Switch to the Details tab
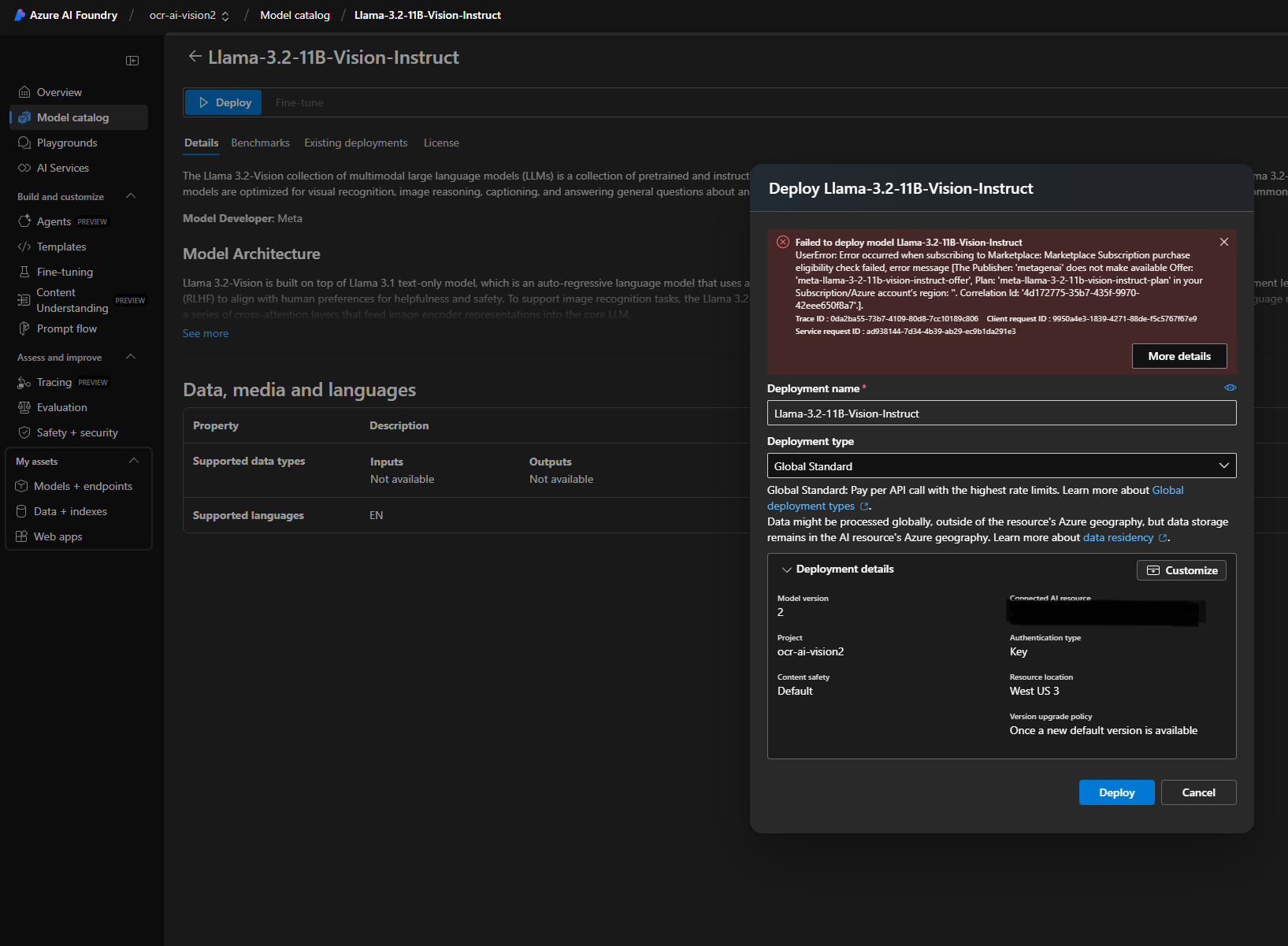 201,143
